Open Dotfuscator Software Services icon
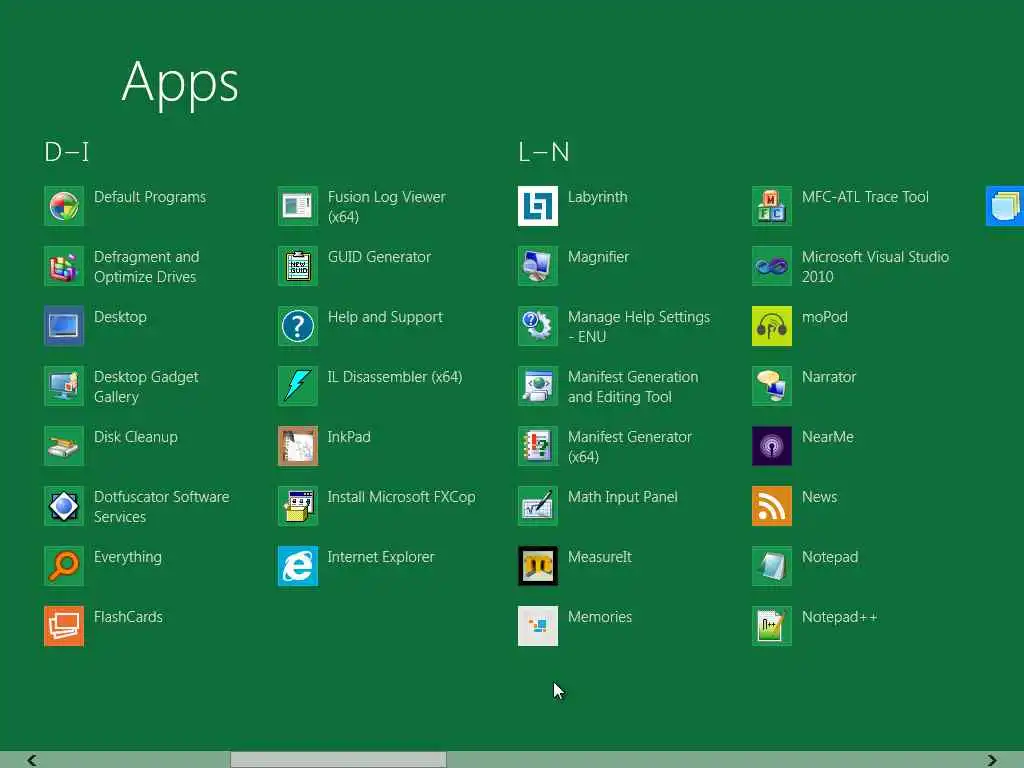The width and height of the screenshot is (1024, 768). pos(64,506)
